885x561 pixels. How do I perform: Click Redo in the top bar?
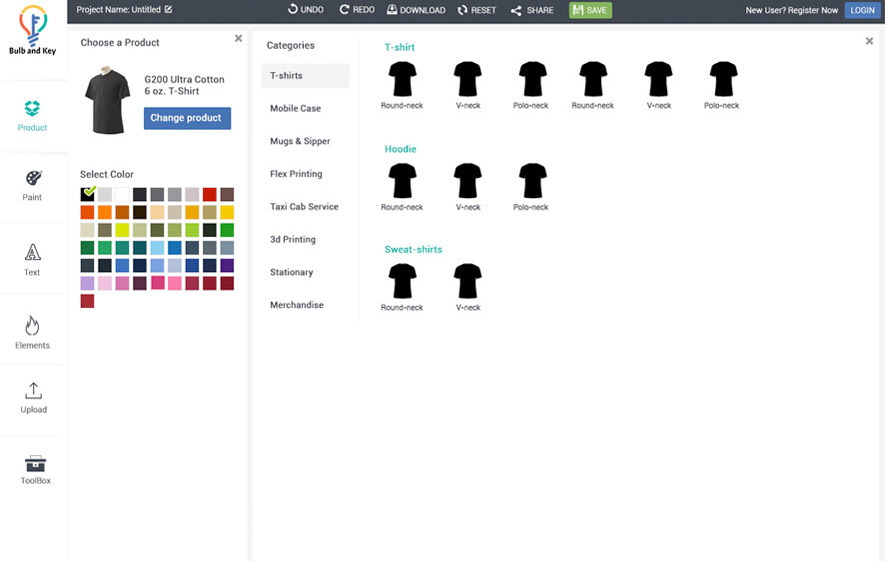click(357, 10)
